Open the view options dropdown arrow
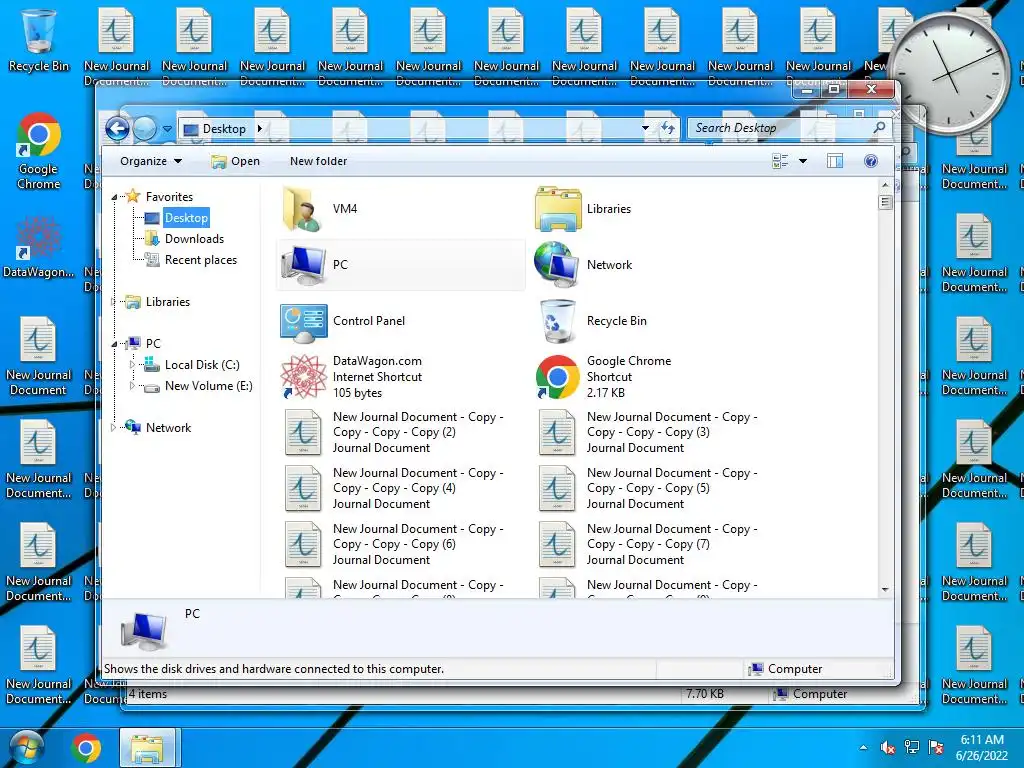The width and height of the screenshot is (1024, 768). tap(803, 161)
